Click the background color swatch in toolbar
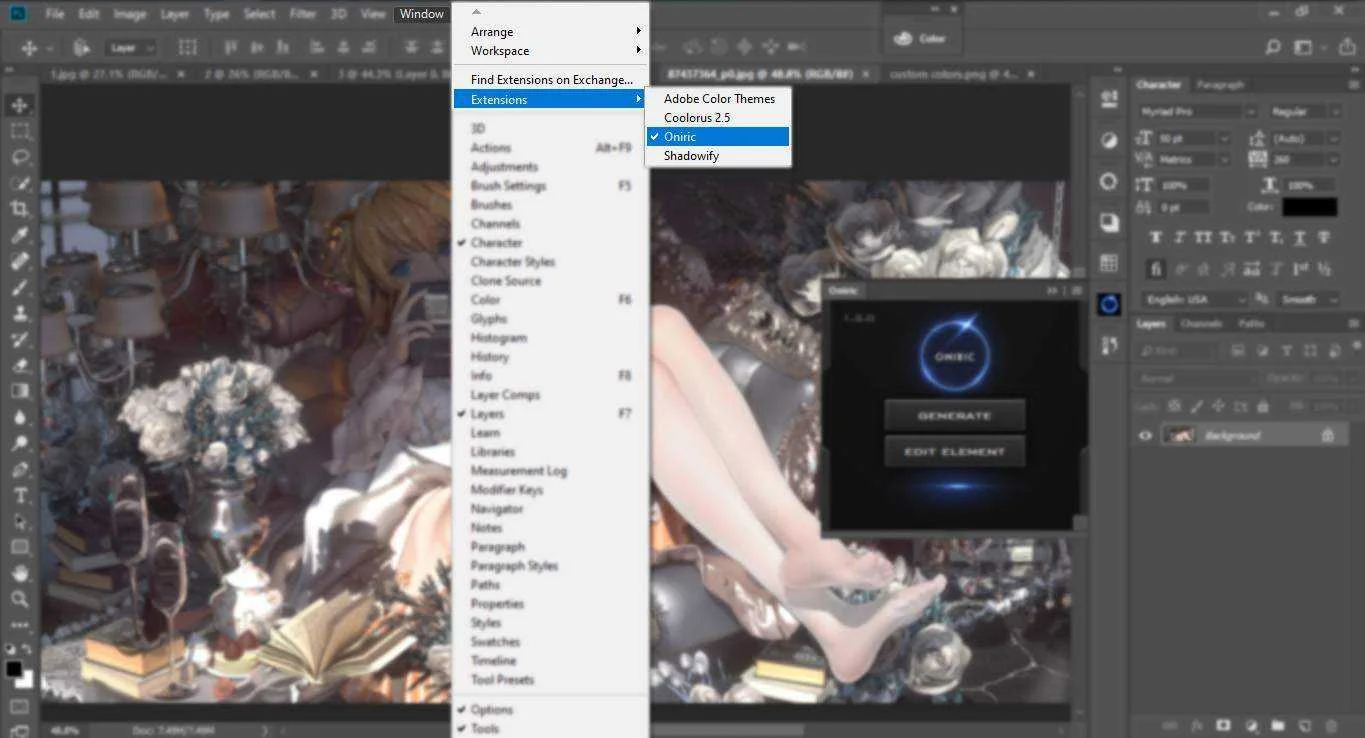The image size is (1365, 738). click(24, 679)
